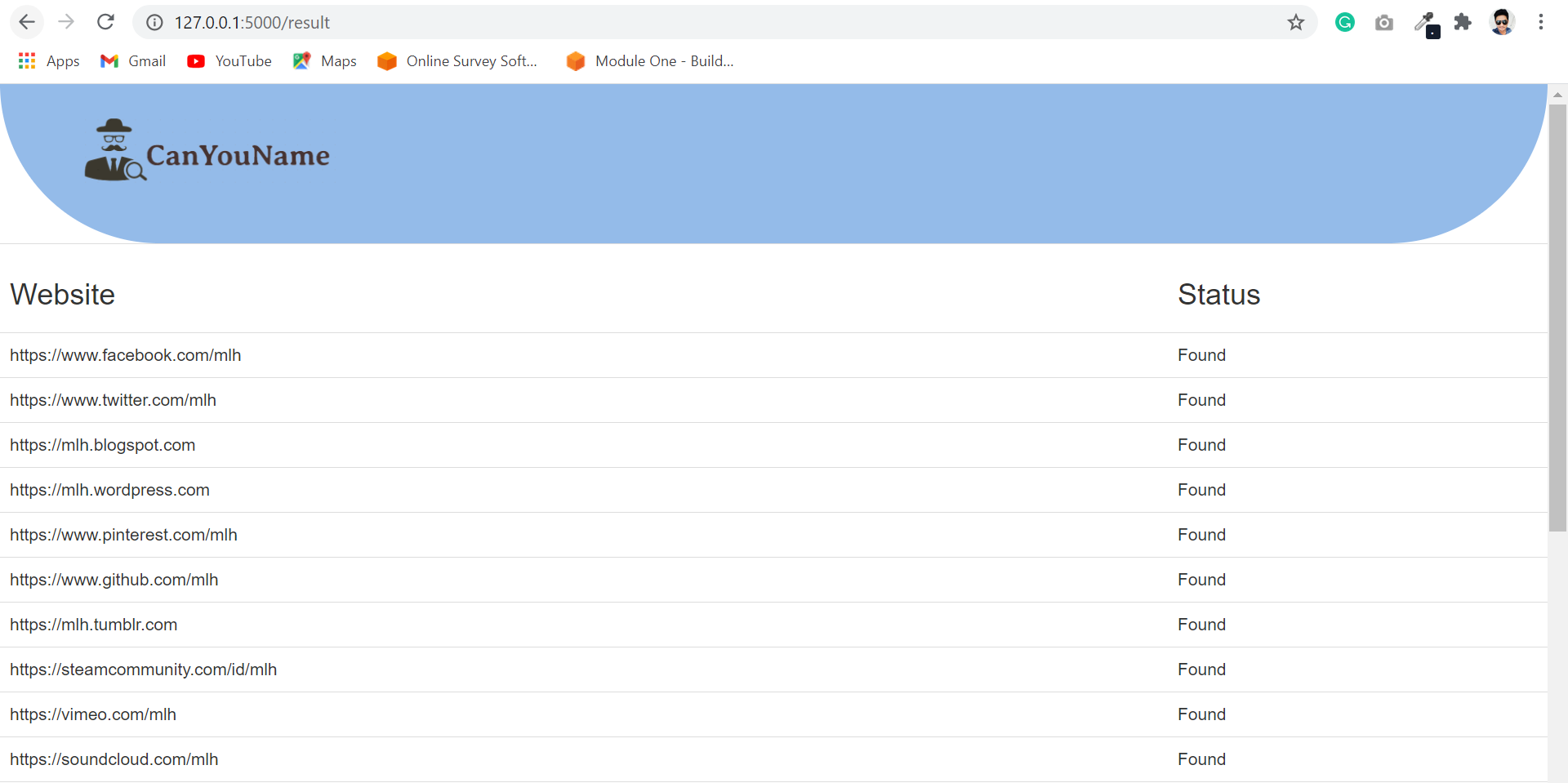Select the pinterest.com/mlh URL text
This screenshot has height=783, width=1568.
(124, 535)
